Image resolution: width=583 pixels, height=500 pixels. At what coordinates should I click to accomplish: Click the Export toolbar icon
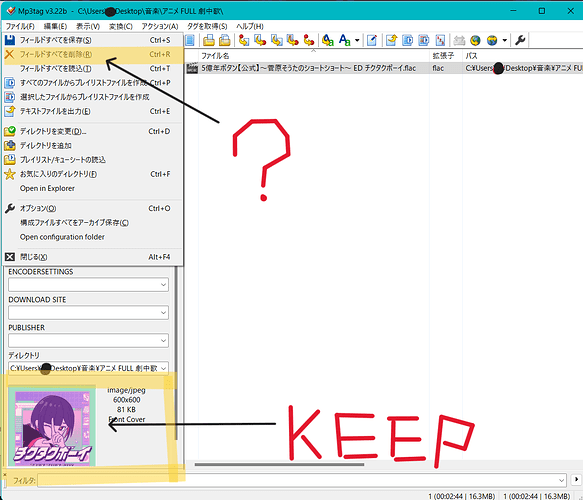coord(391,40)
